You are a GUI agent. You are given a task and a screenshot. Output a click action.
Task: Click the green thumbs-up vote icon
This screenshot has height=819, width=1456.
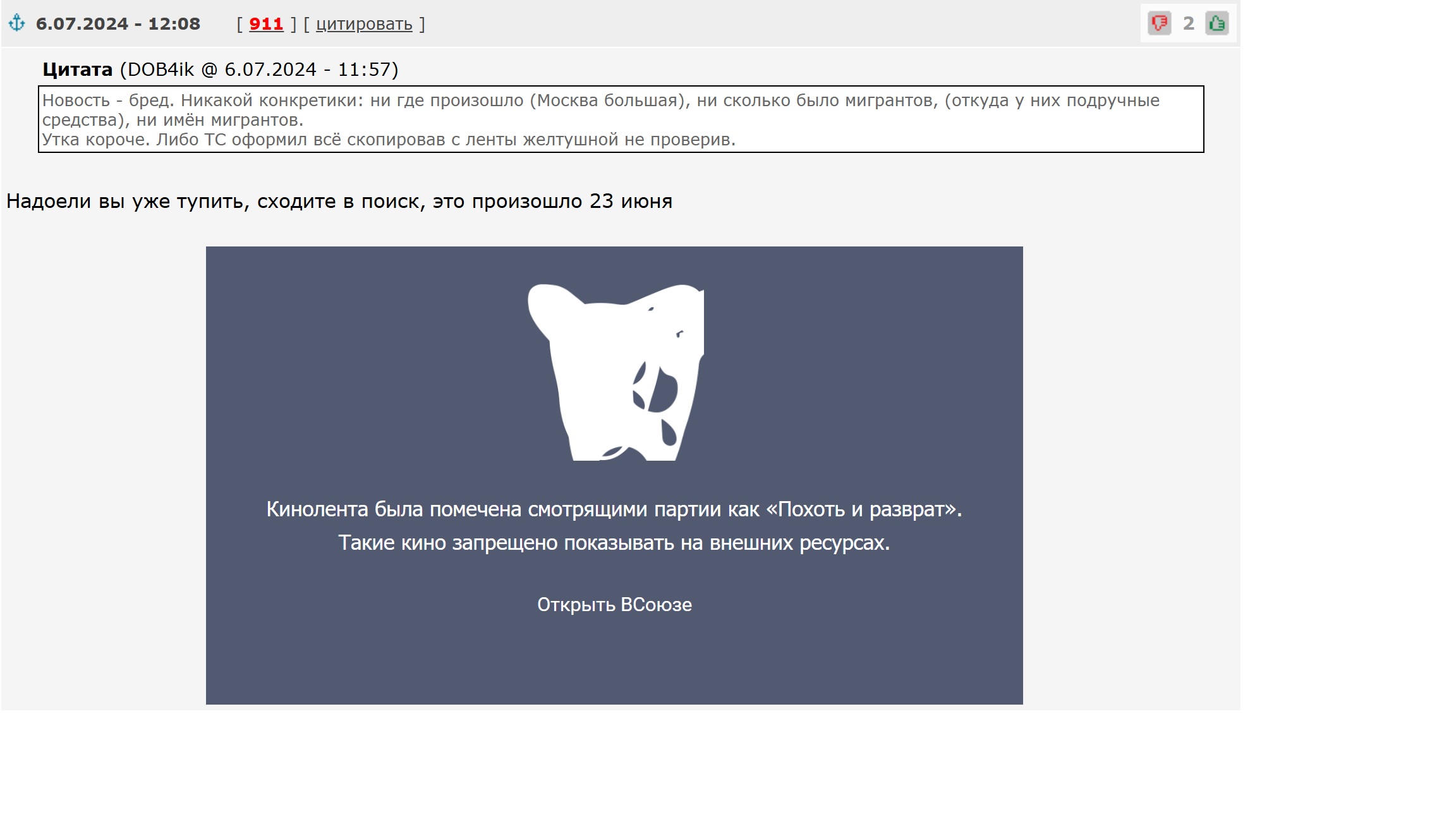click(1216, 23)
